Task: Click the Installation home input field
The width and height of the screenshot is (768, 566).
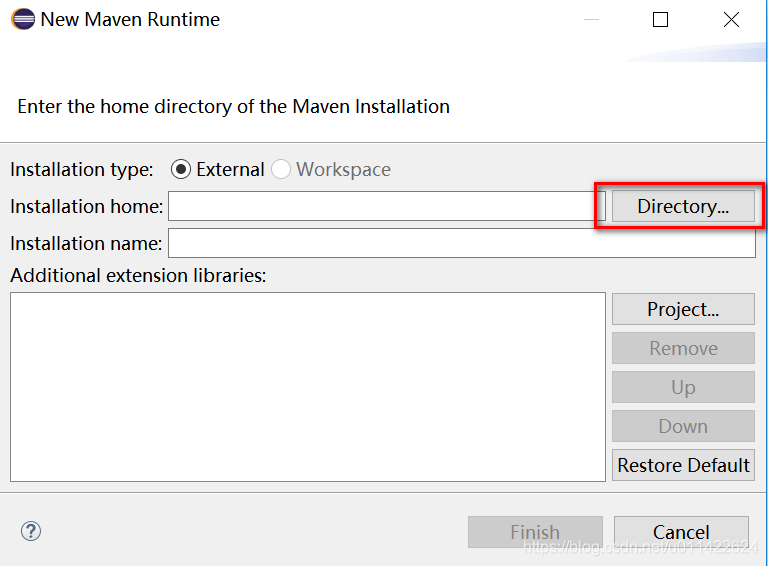Action: (x=387, y=206)
